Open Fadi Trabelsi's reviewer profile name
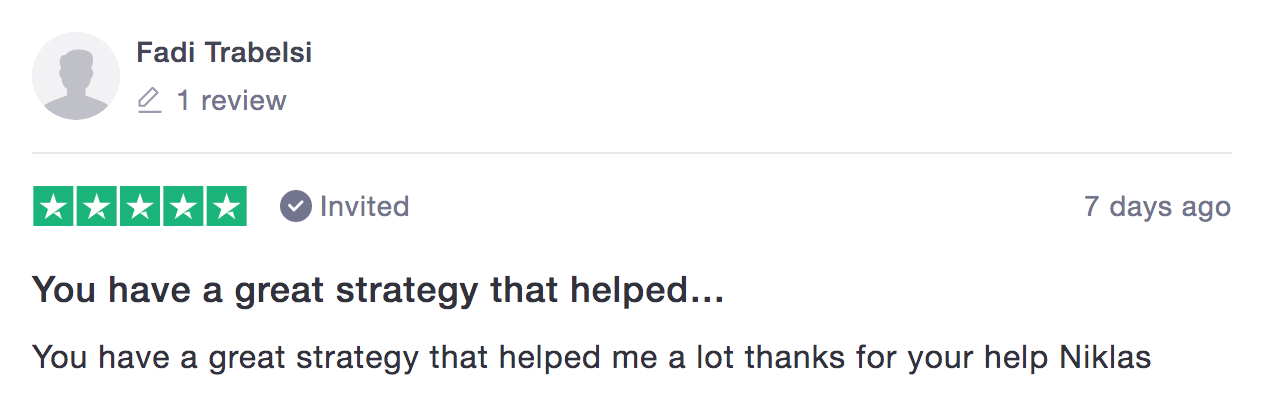This screenshot has width=1274, height=406. click(224, 52)
